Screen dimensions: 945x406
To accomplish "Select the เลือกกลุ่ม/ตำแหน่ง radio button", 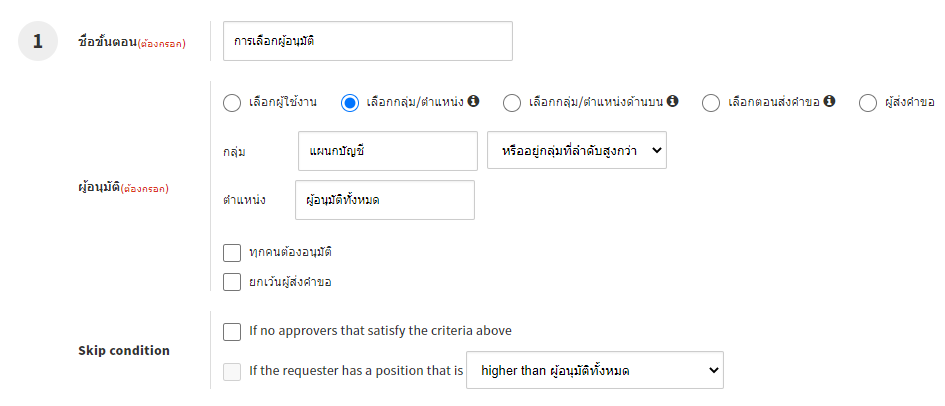I will pos(350,102).
